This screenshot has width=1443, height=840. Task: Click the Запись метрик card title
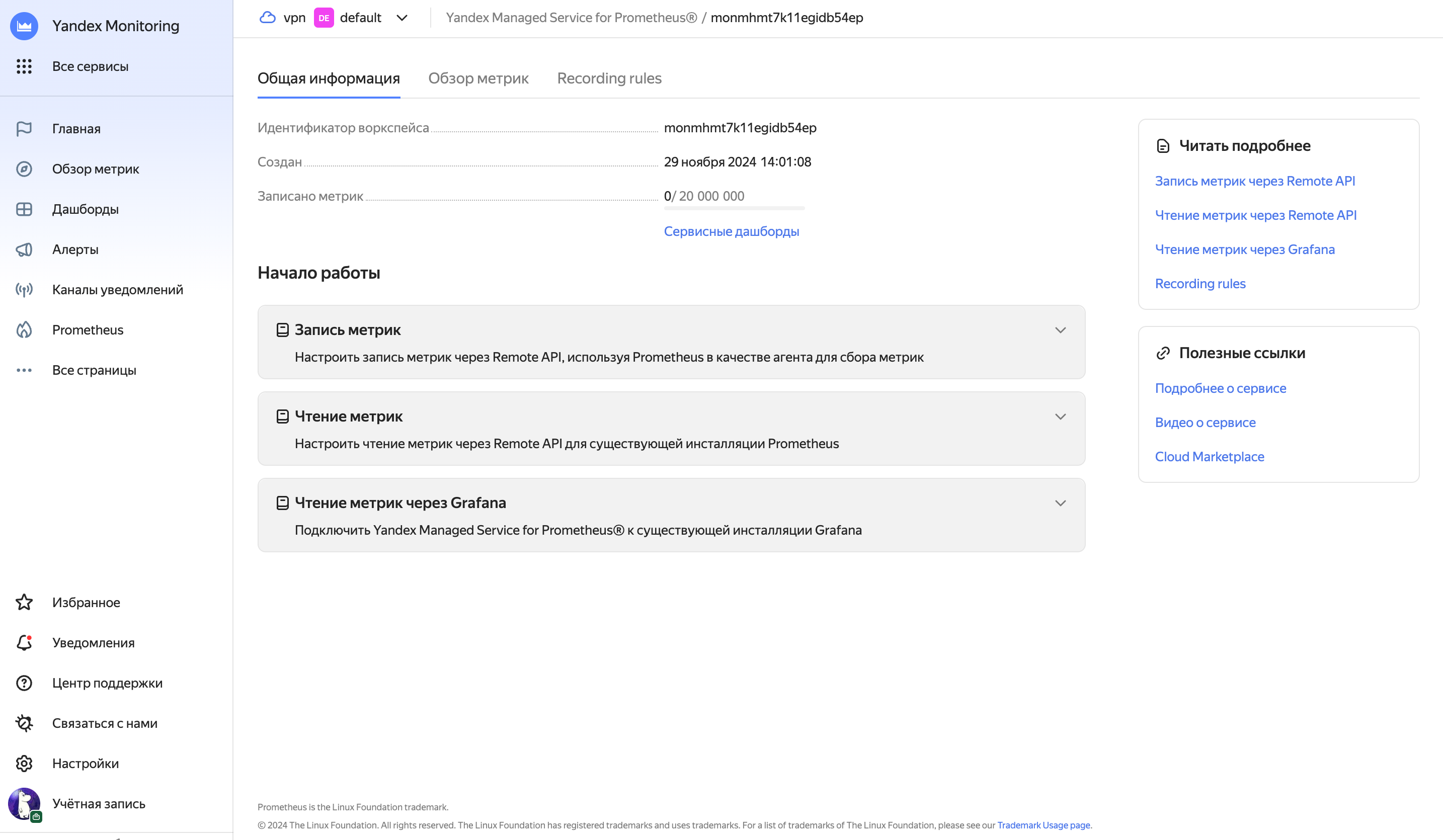coord(348,330)
